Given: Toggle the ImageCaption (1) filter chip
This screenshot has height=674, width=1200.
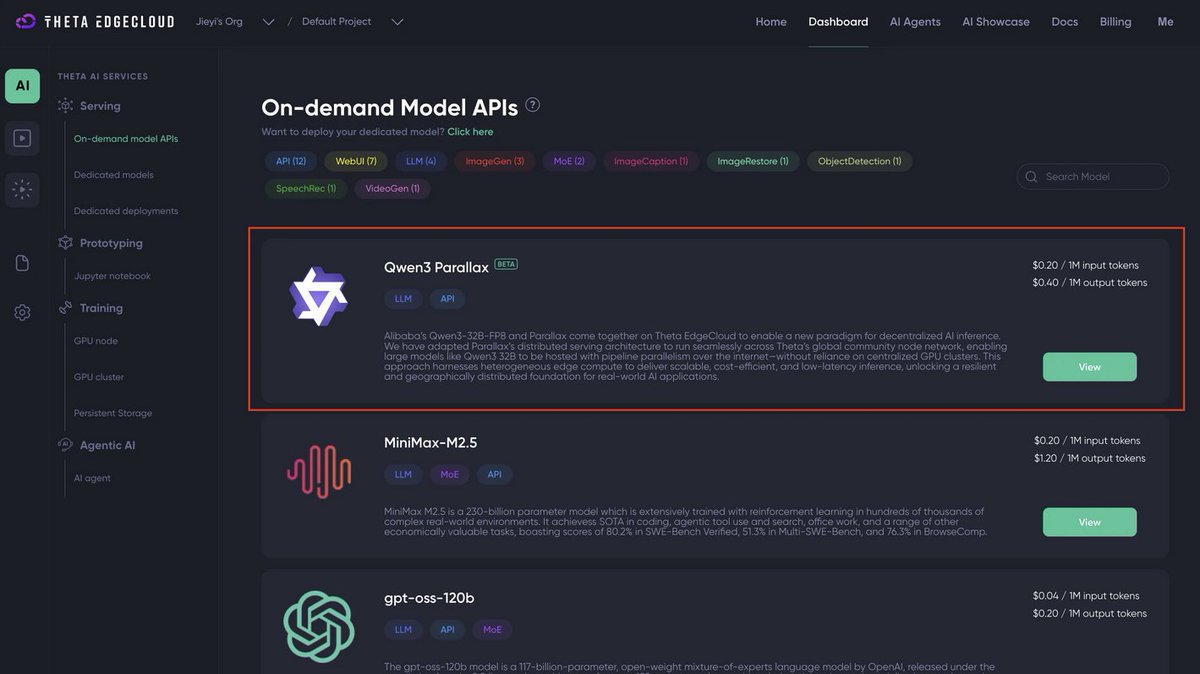Looking at the screenshot, I should pyautogui.click(x=651, y=161).
